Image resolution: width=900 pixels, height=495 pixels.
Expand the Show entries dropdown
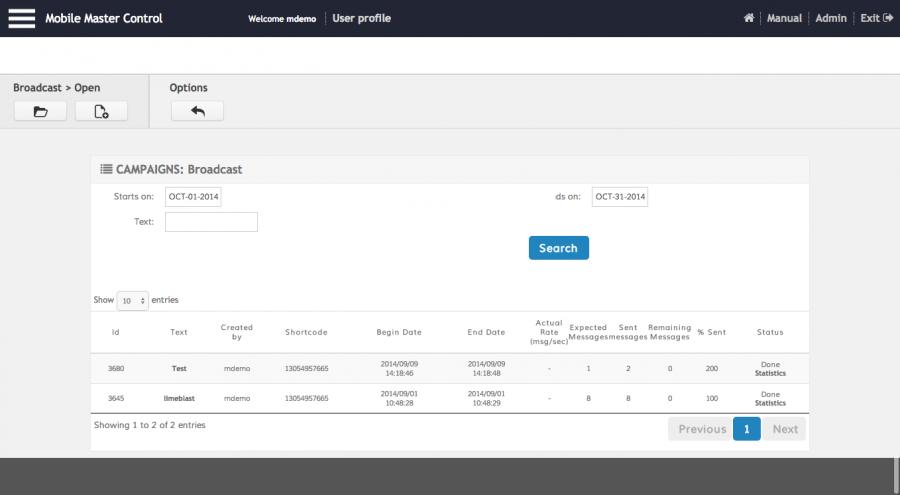[x=133, y=300]
